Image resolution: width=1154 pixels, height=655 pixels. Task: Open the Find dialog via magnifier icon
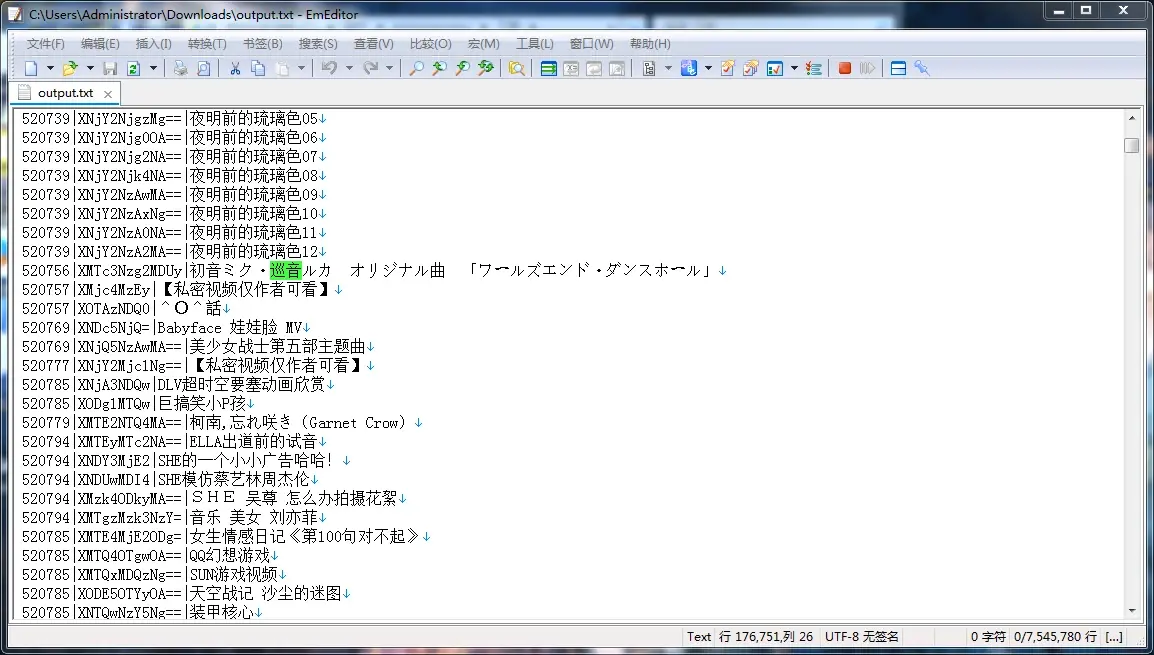(415, 68)
